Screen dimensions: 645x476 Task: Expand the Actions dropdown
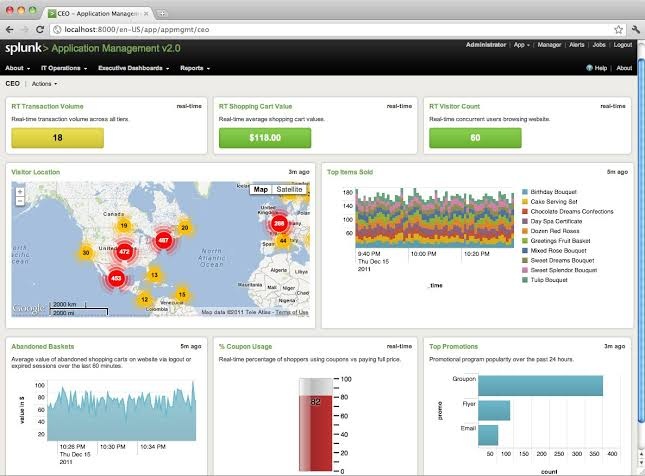45,84
